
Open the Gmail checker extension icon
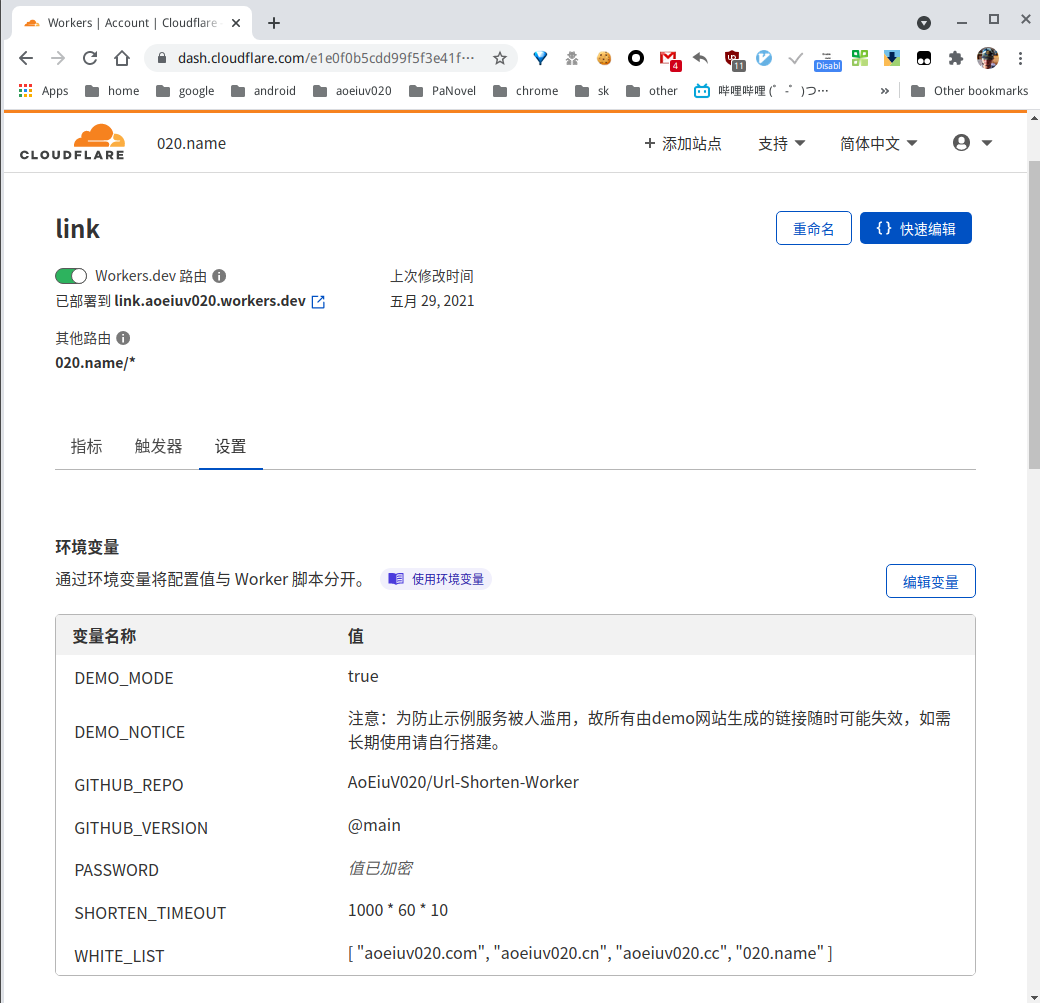point(669,60)
